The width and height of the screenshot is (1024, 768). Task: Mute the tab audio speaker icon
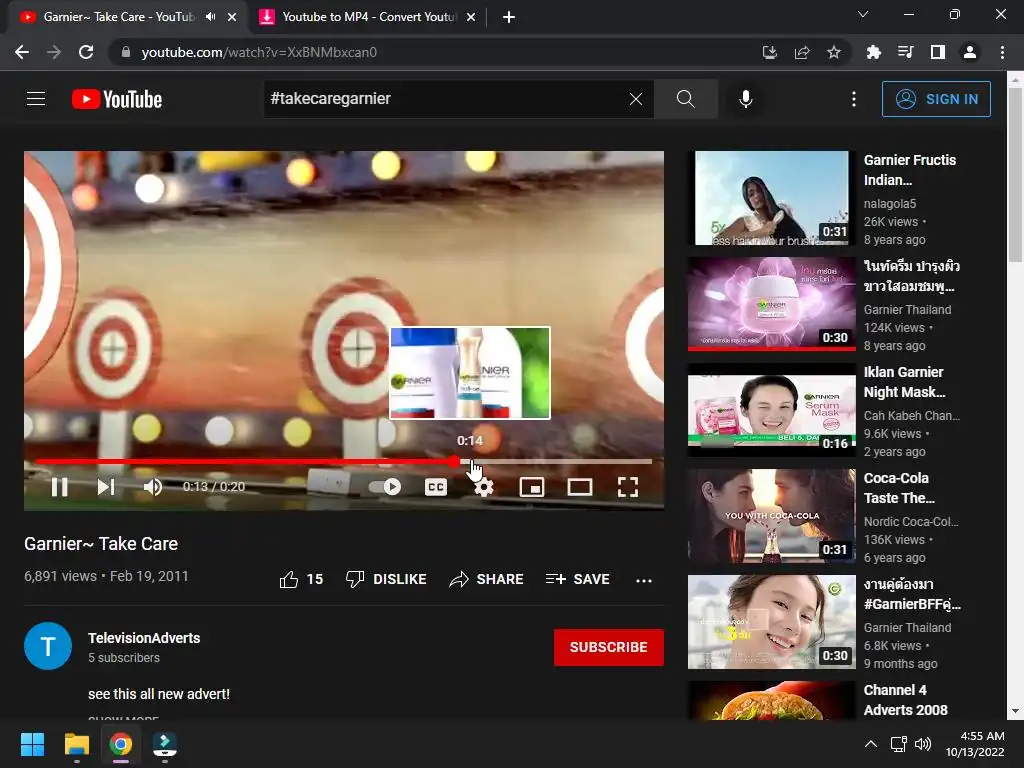(210, 17)
